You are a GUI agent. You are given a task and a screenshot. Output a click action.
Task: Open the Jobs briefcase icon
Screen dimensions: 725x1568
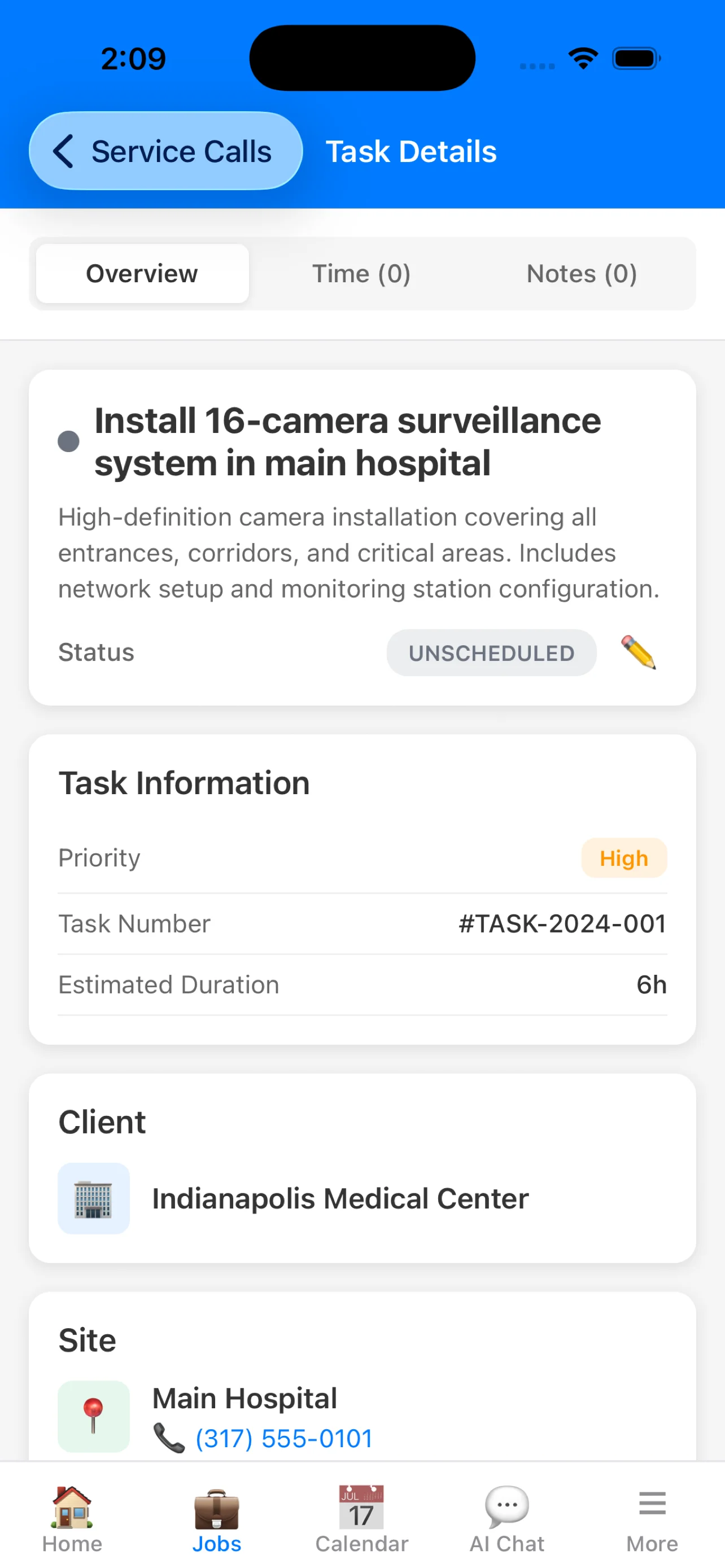tap(217, 1504)
